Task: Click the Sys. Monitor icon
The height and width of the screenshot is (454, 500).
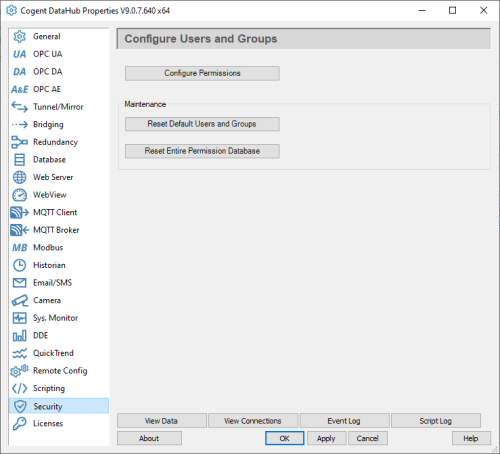Action: click(x=19, y=318)
